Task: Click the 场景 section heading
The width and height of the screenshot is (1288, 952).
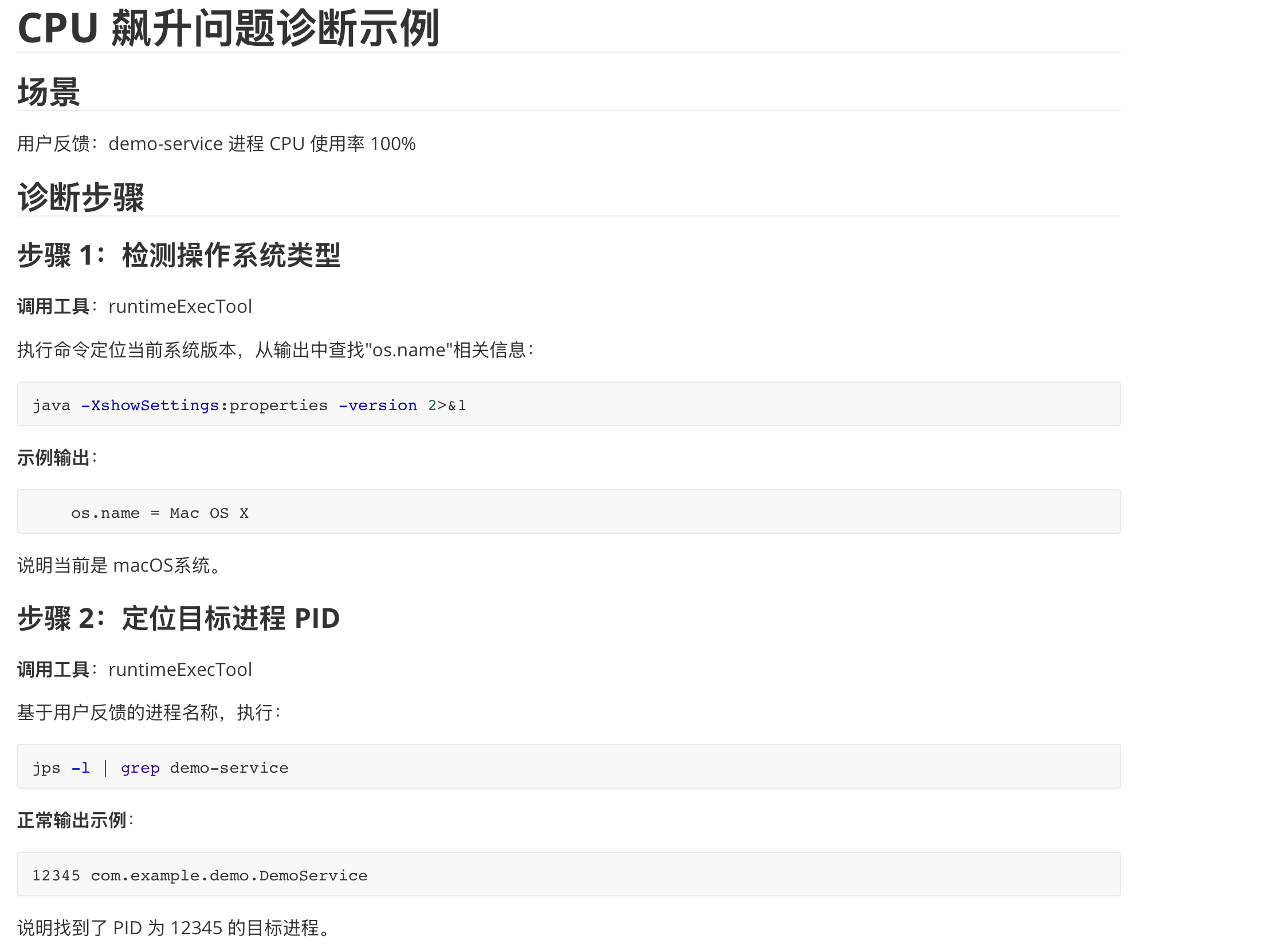Action: pyautogui.click(x=48, y=92)
